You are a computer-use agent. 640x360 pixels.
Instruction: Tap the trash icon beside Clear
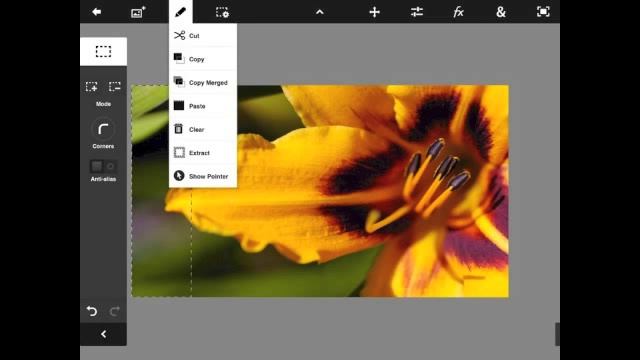[x=178, y=129]
